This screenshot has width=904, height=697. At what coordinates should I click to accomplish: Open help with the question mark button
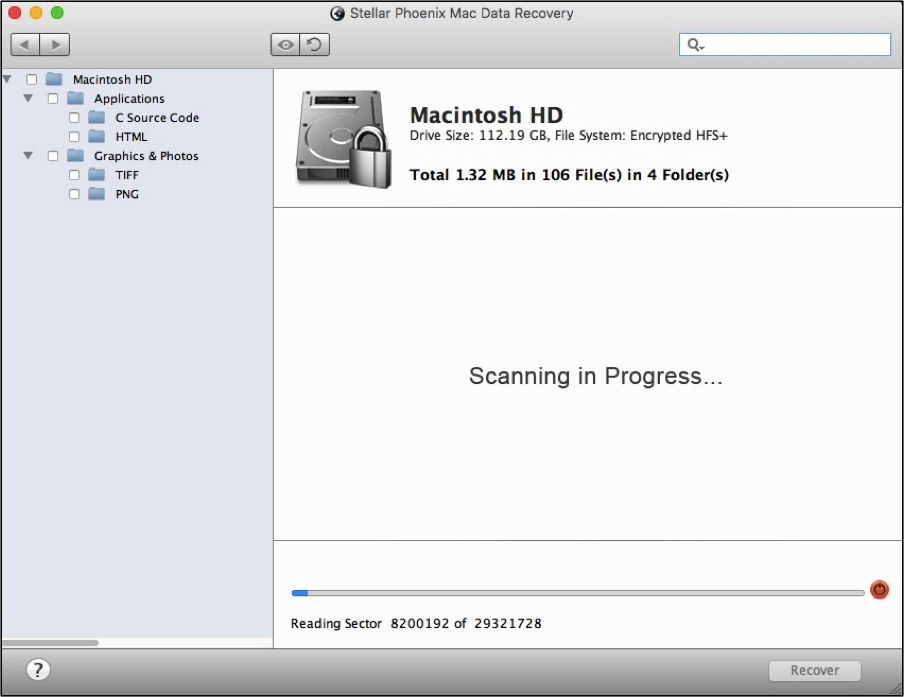click(x=38, y=670)
